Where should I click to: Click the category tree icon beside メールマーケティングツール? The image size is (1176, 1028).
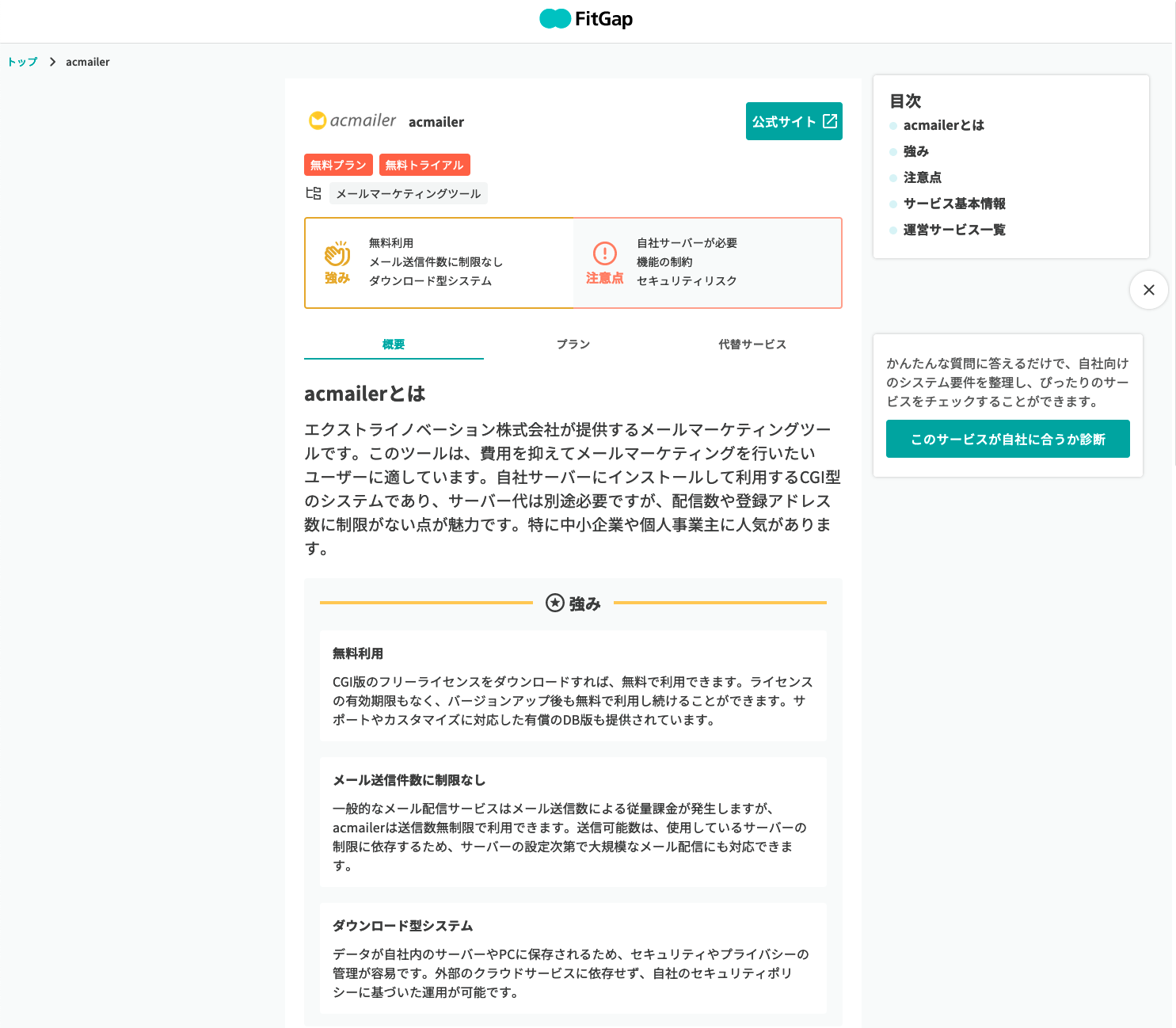pos(314,193)
